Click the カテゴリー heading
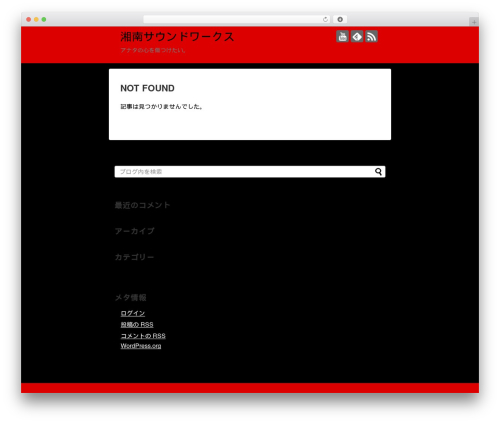Viewport: 500px width, 423px height. [x=134, y=257]
